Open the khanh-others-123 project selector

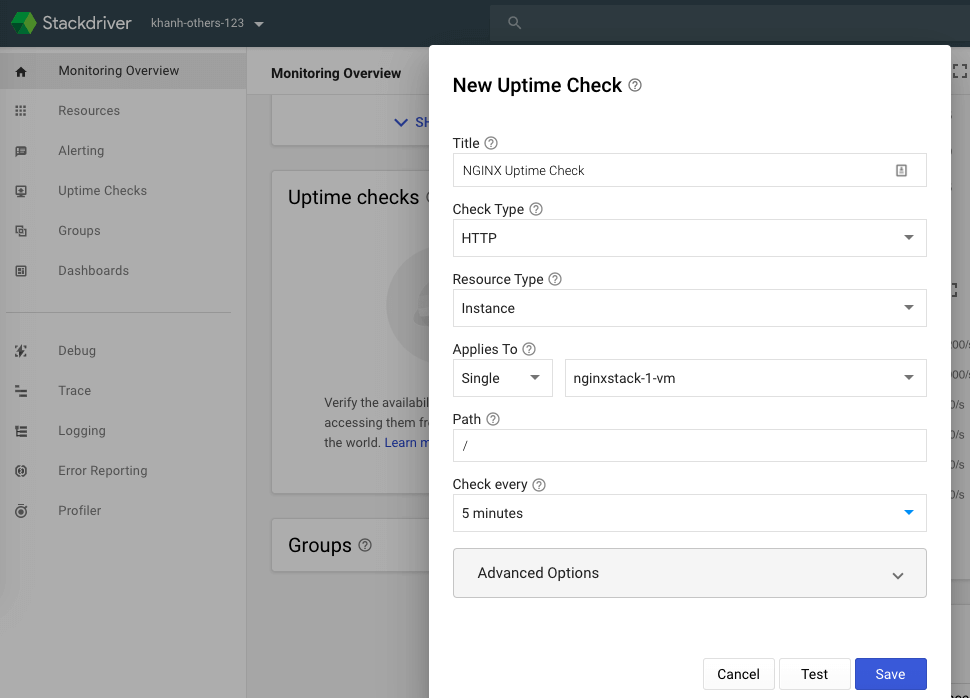[x=207, y=23]
